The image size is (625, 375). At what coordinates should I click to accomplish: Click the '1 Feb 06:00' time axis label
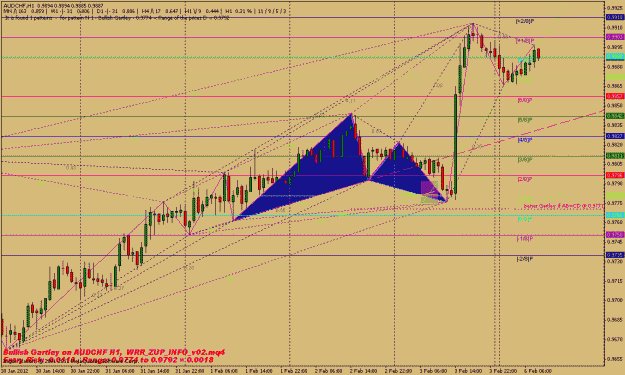tap(224, 371)
